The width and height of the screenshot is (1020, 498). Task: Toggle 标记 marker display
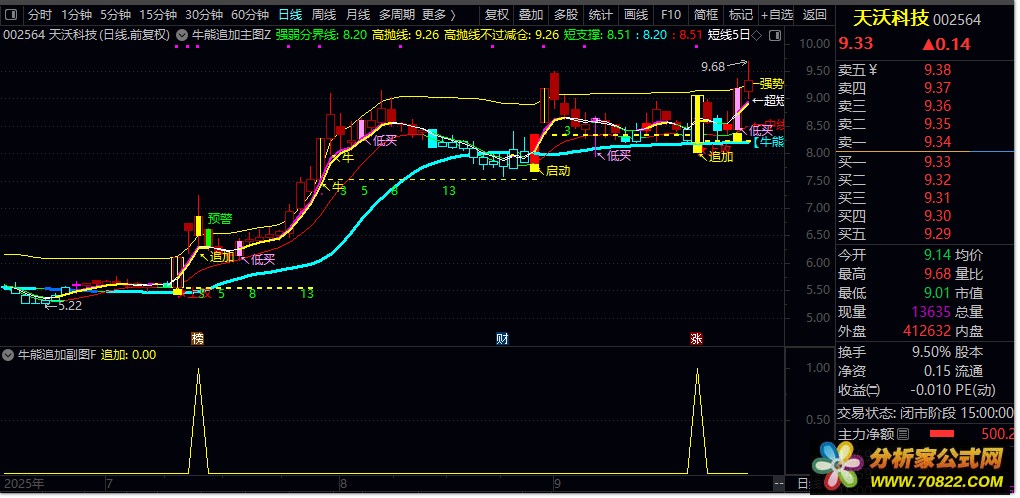740,15
